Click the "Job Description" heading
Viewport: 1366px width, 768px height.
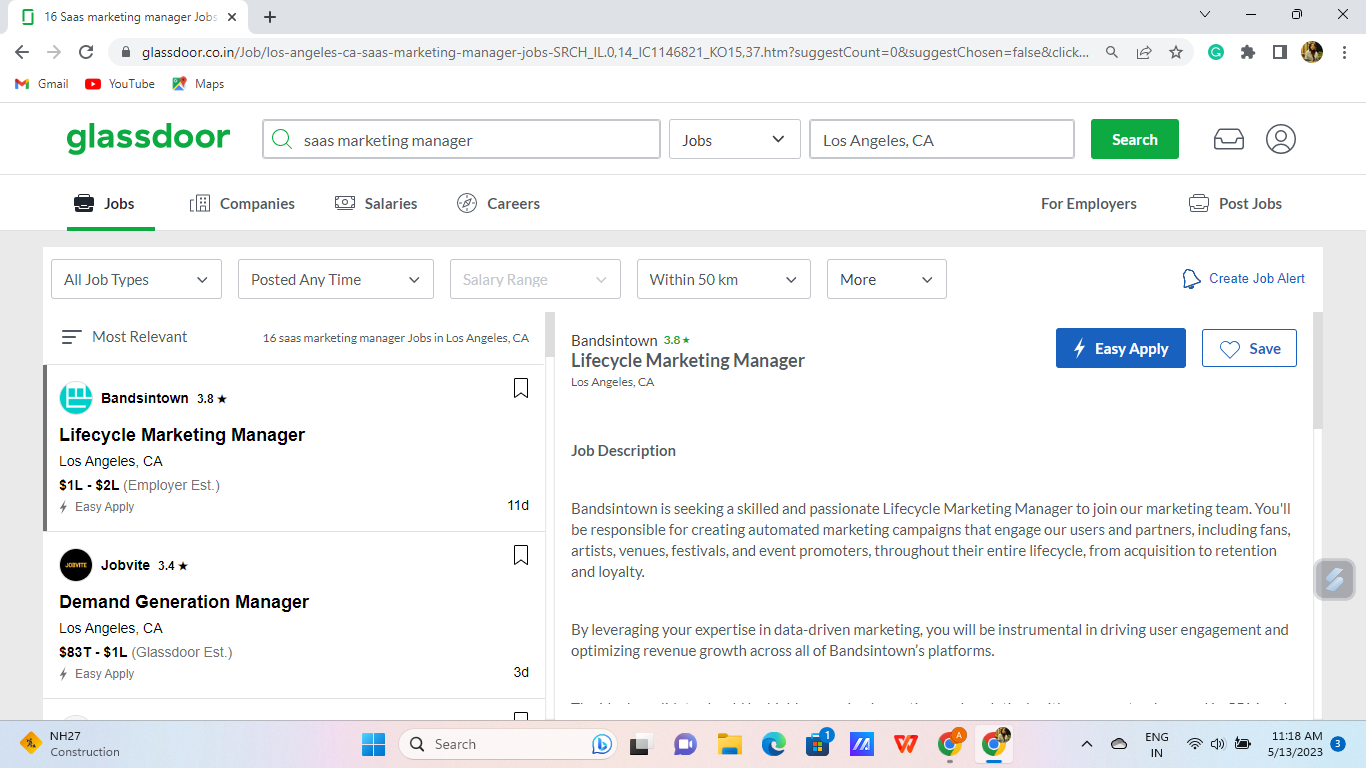pyautogui.click(x=623, y=451)
